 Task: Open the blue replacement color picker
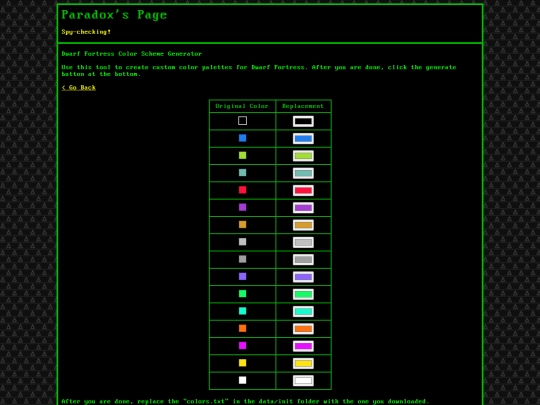pos(303,138)
